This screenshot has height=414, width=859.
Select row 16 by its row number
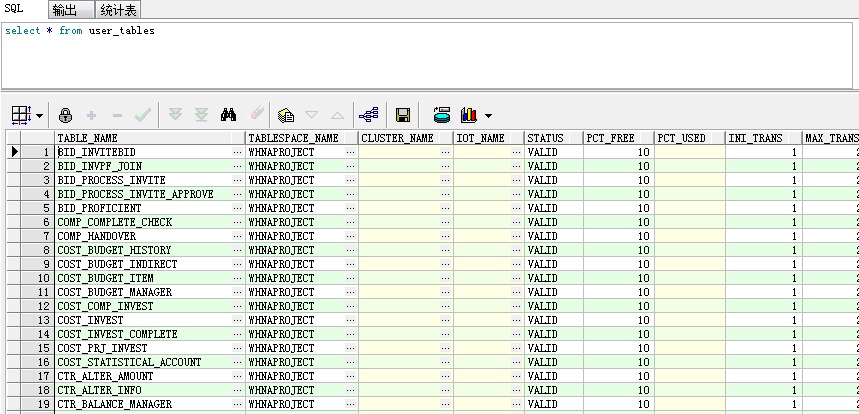37,363
